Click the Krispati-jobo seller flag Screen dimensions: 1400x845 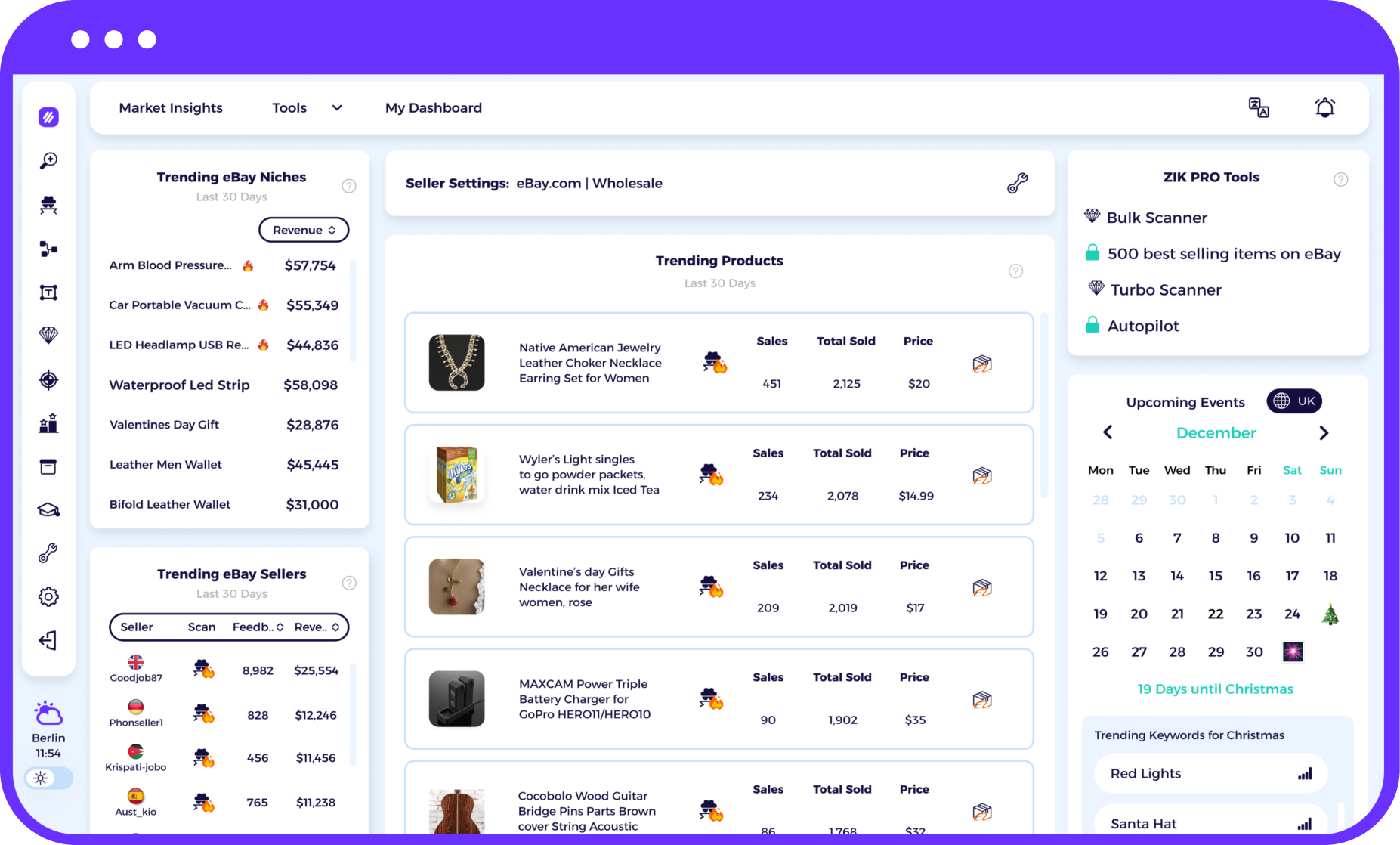pyautogui.click(x=136, y=751)
